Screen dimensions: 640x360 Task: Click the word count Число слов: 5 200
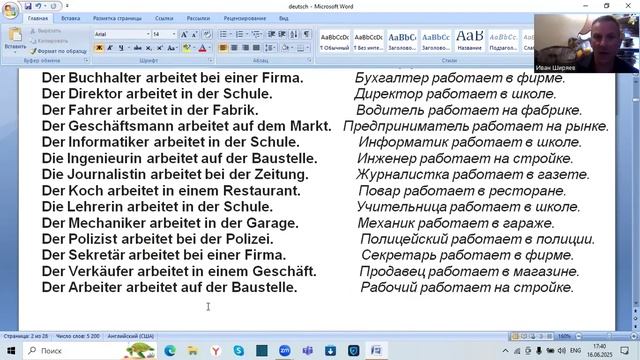(x=78, y=336)
